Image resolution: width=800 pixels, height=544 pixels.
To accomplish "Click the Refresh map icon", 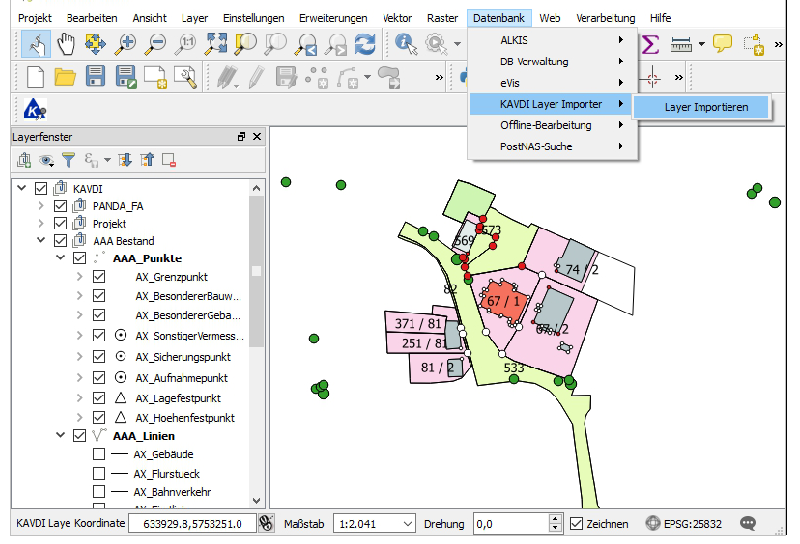I will (x=366, y=43).
